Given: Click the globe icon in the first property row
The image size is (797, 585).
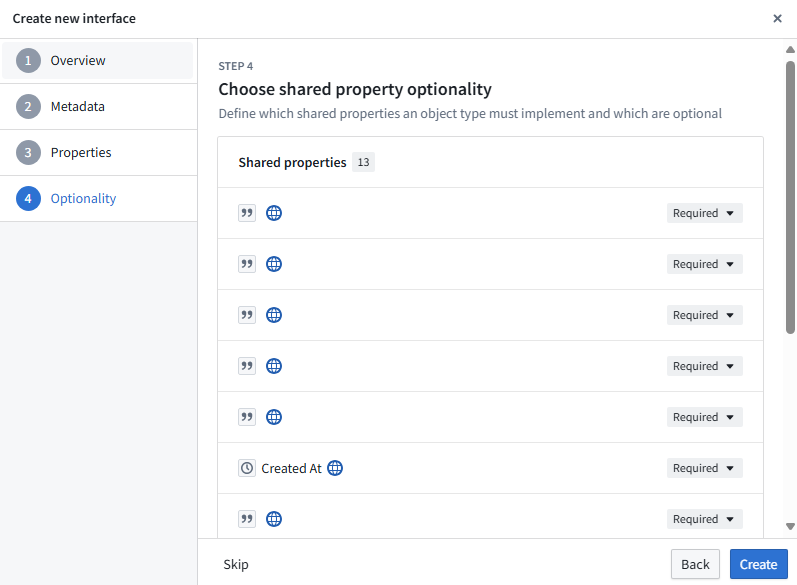Looking at the screenshot, I should point(274,213).
